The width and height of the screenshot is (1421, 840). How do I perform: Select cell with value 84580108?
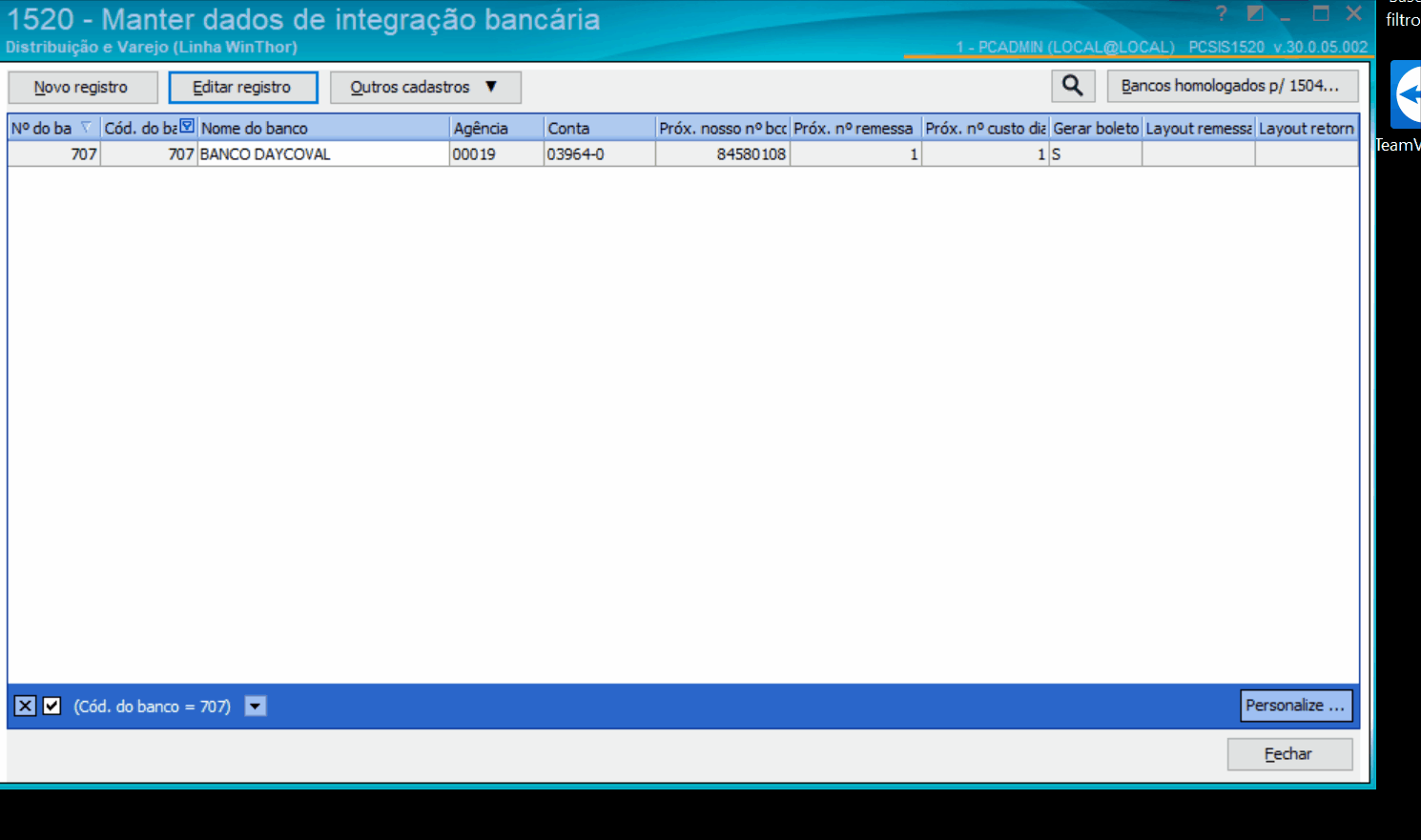(723, 154)
